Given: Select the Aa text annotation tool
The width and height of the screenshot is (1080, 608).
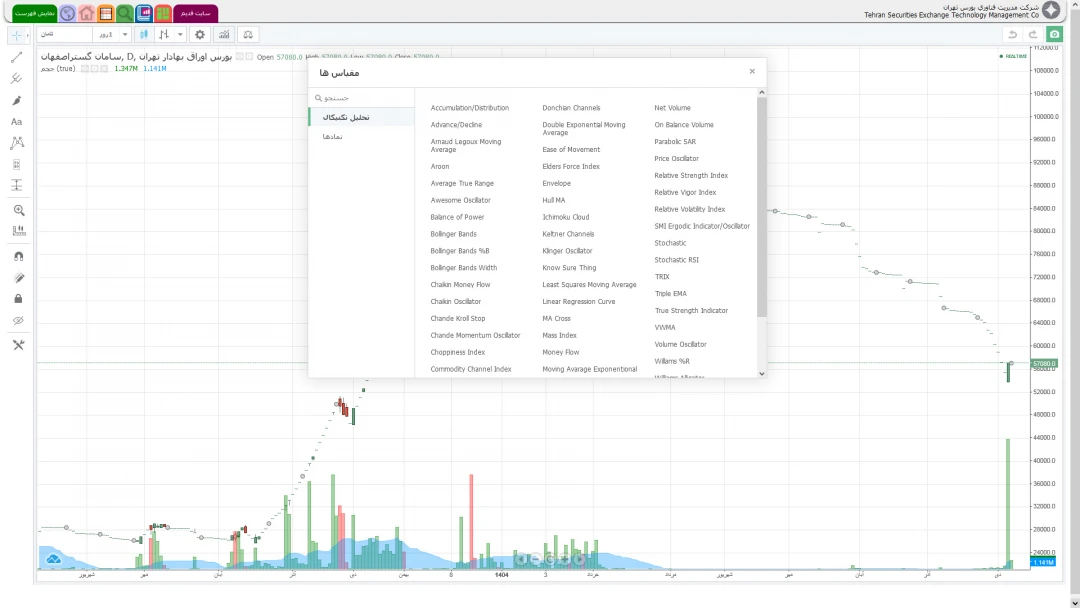Looking at the screenshot, I should coord(17,121).
